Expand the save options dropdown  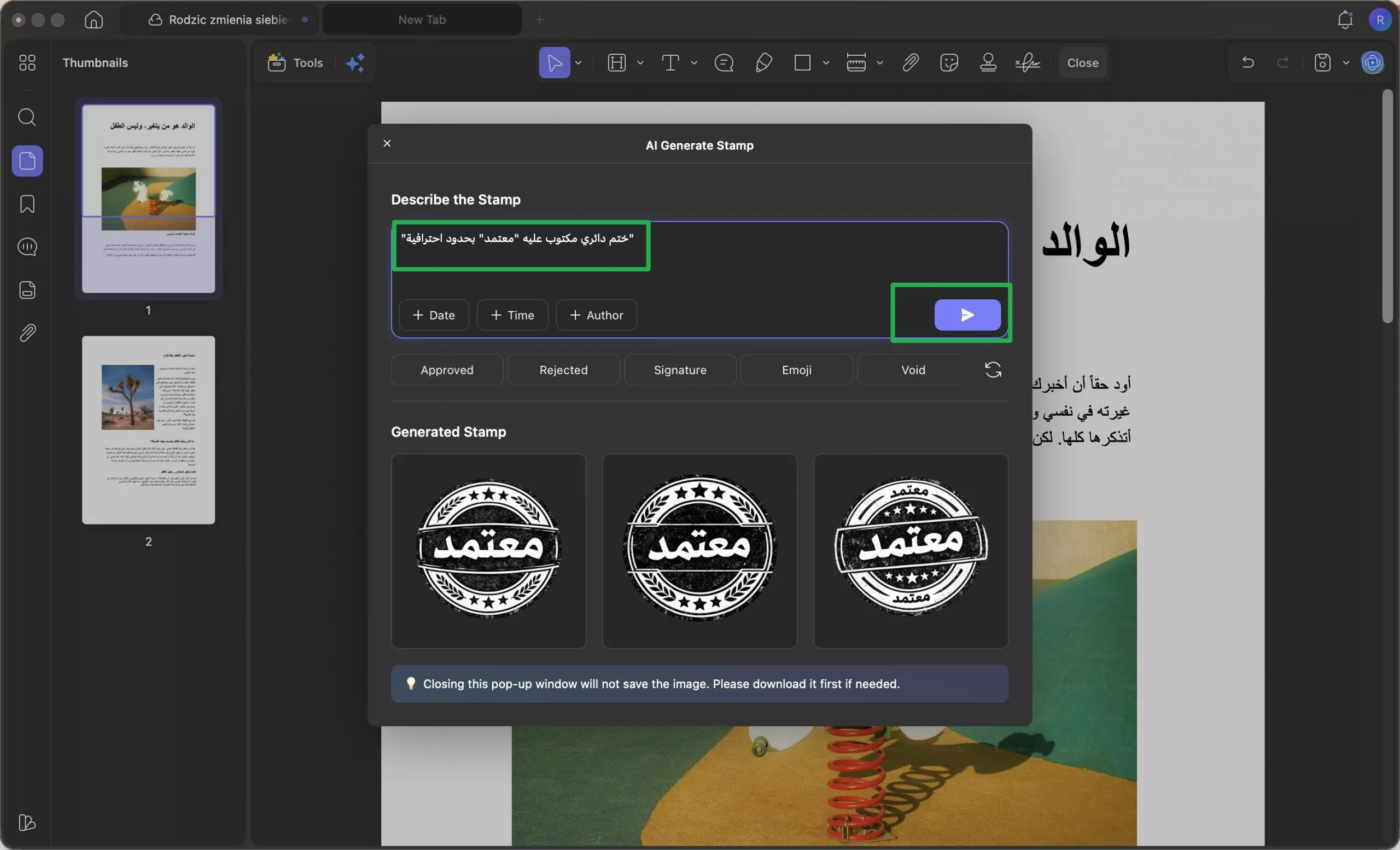(x=1345, y=62)
